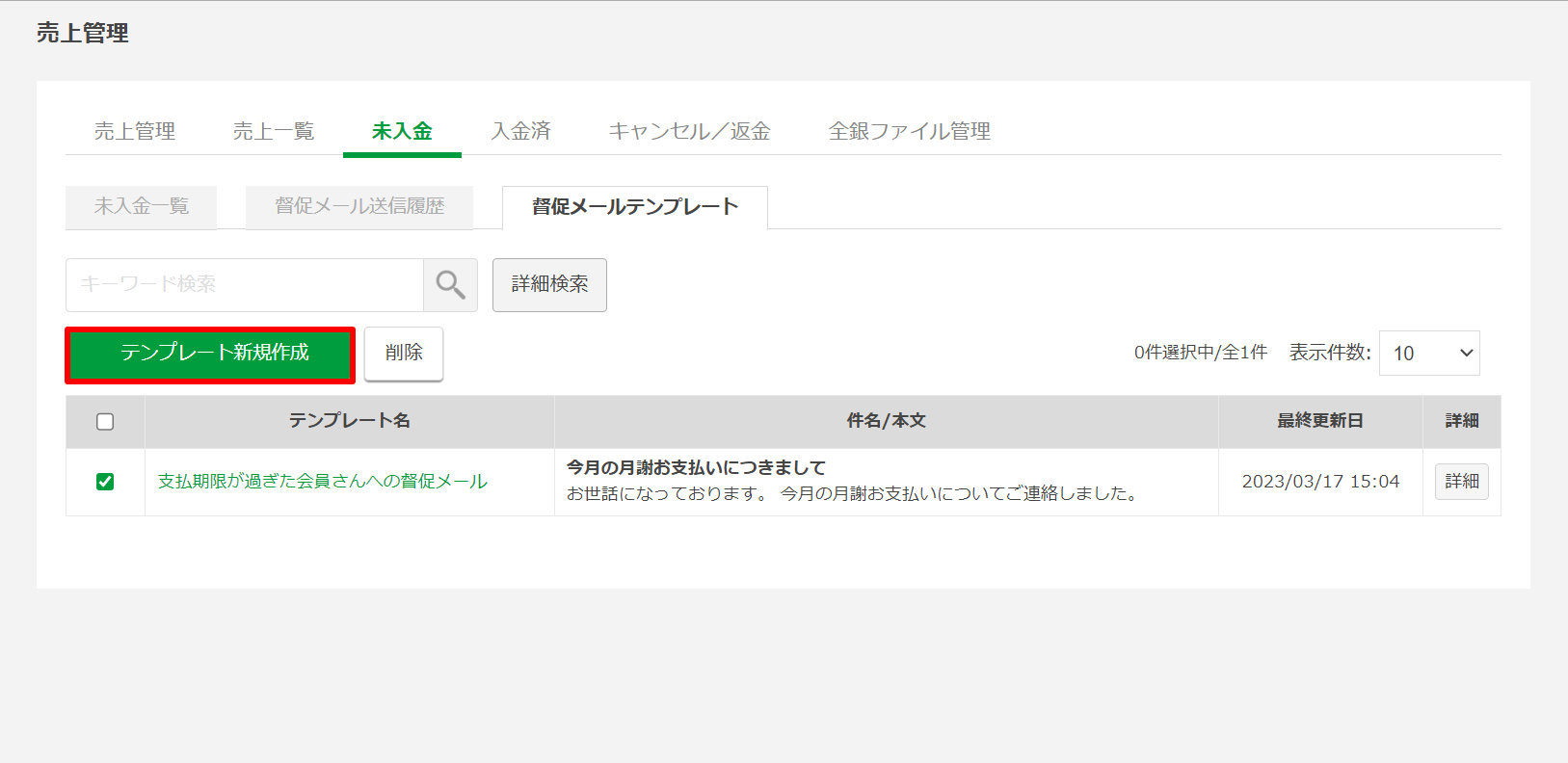
Task: Click the 0件選択中/全1件 count text
Action: pyautogui.click(x=1201, y=353)
